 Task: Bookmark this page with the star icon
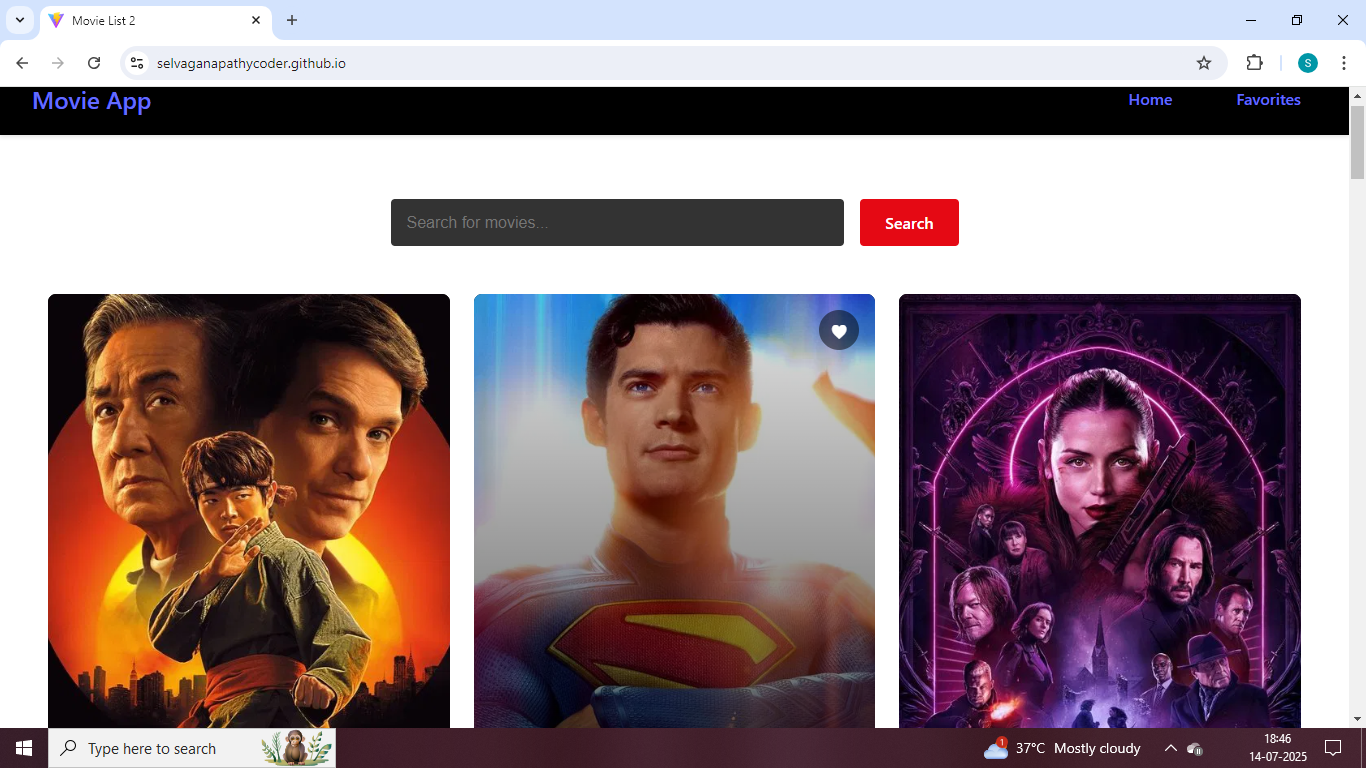(1204, 63)
